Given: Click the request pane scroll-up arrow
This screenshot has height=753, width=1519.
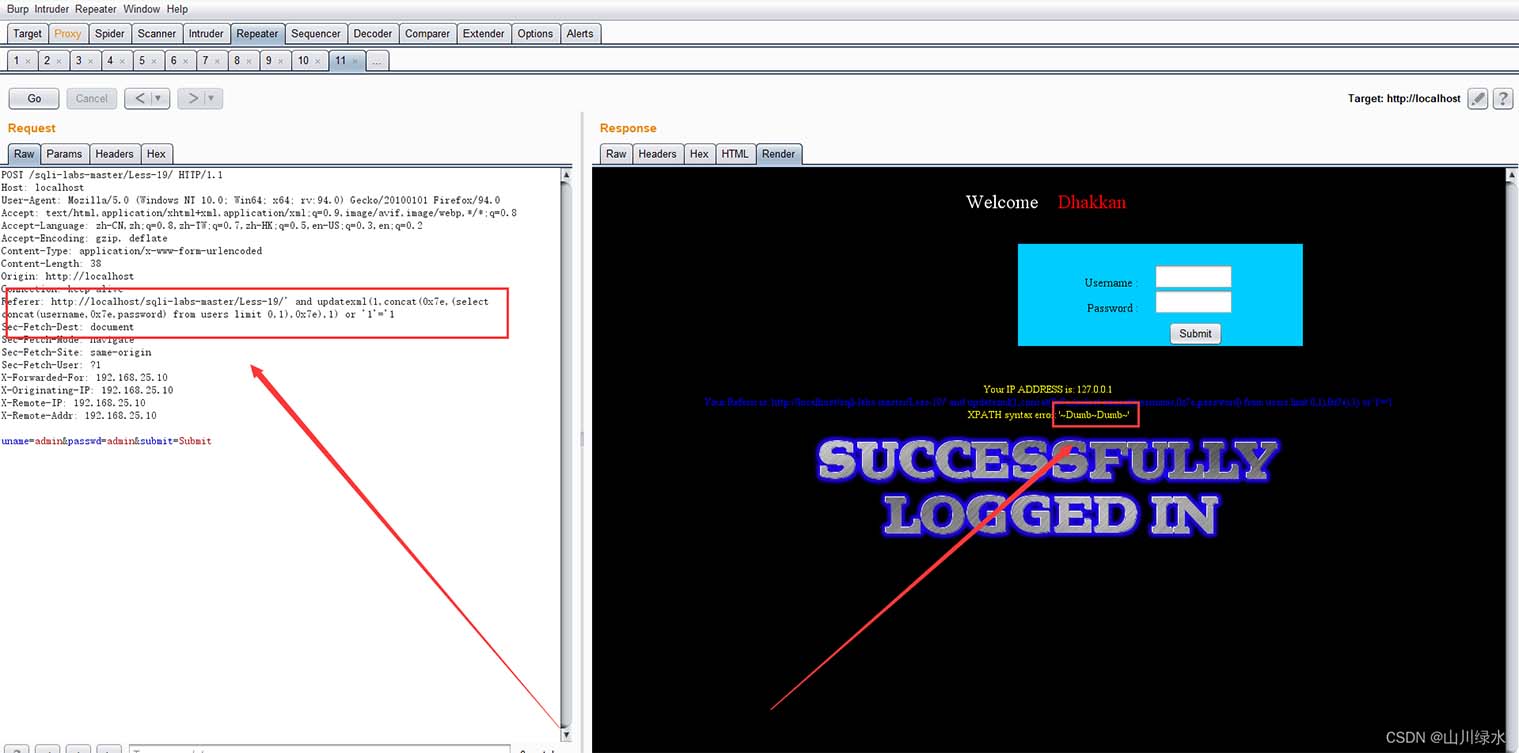Looking at the screenshot, I should (566, 176).
